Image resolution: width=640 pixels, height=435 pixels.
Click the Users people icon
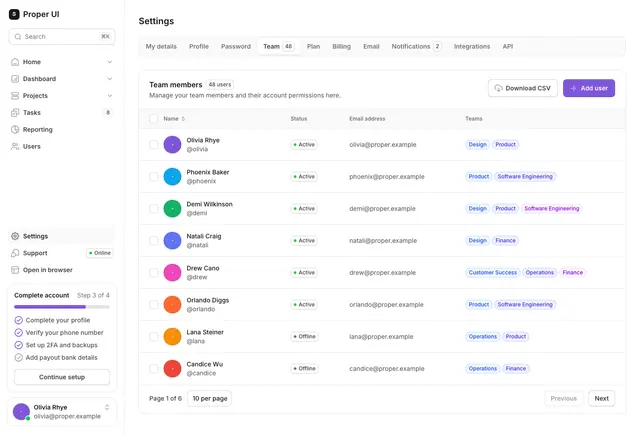click(x=15, y=146)
